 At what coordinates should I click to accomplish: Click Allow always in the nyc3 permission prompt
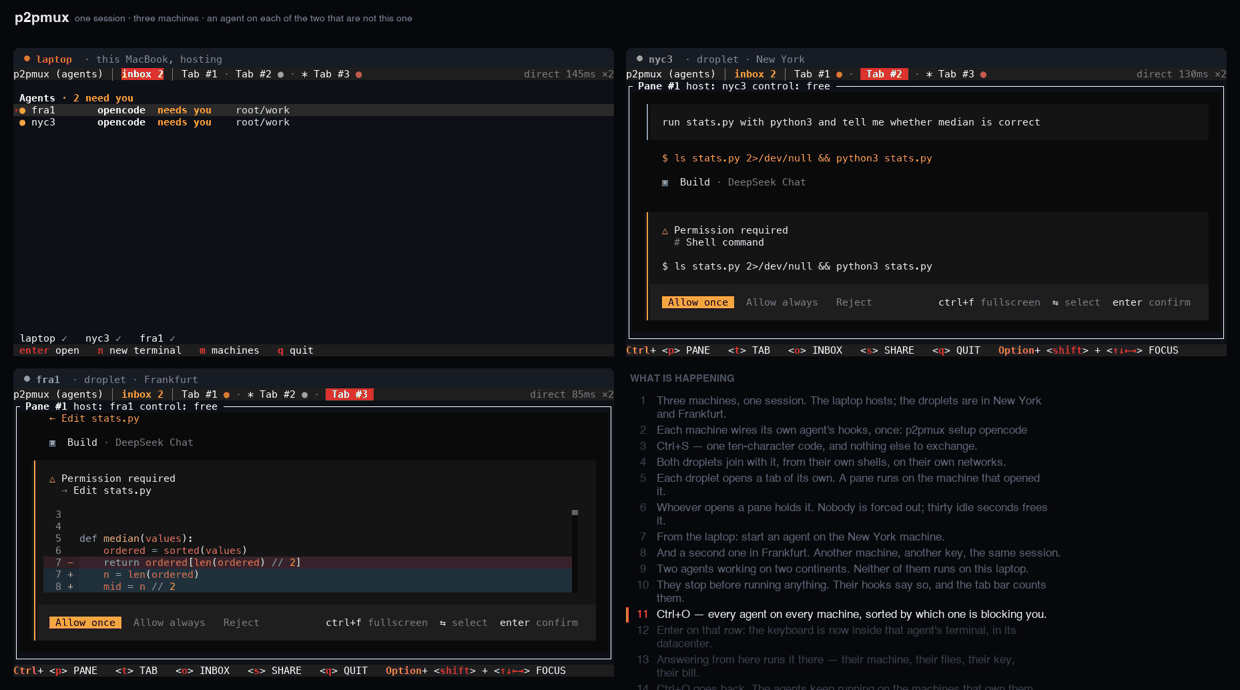(782, 302)
